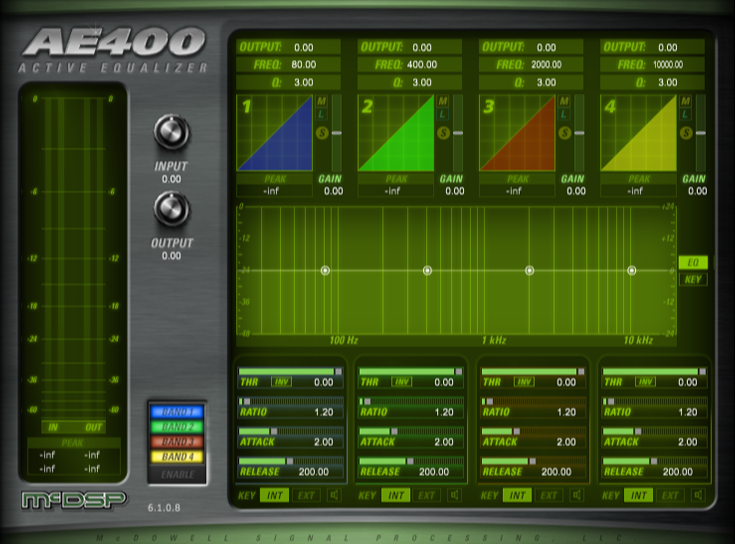Set band 4 key source to EXT
The width and height of the screenshot is (735, 544).
[670, 495]
